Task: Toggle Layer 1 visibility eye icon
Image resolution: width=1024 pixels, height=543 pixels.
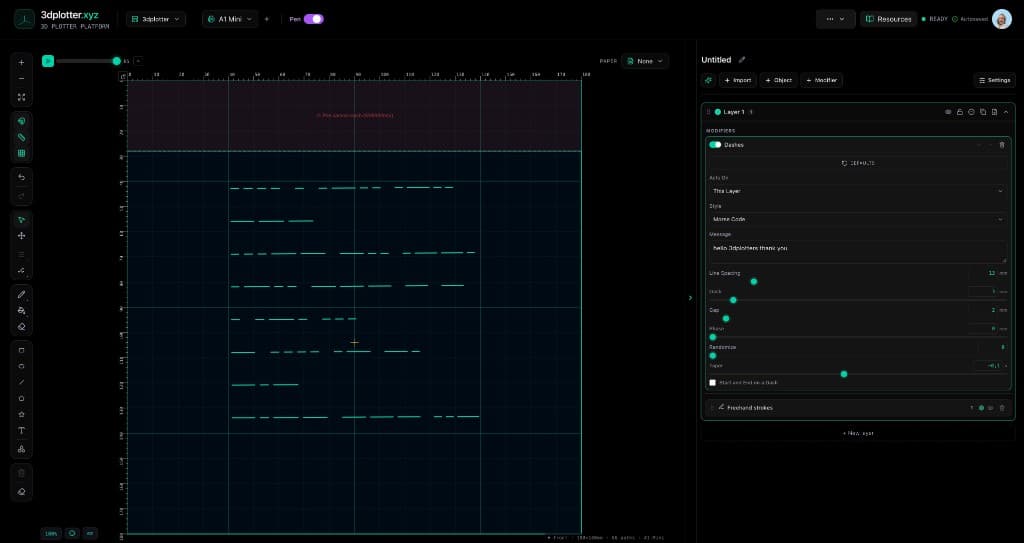Action: click(x=948, y=112)
